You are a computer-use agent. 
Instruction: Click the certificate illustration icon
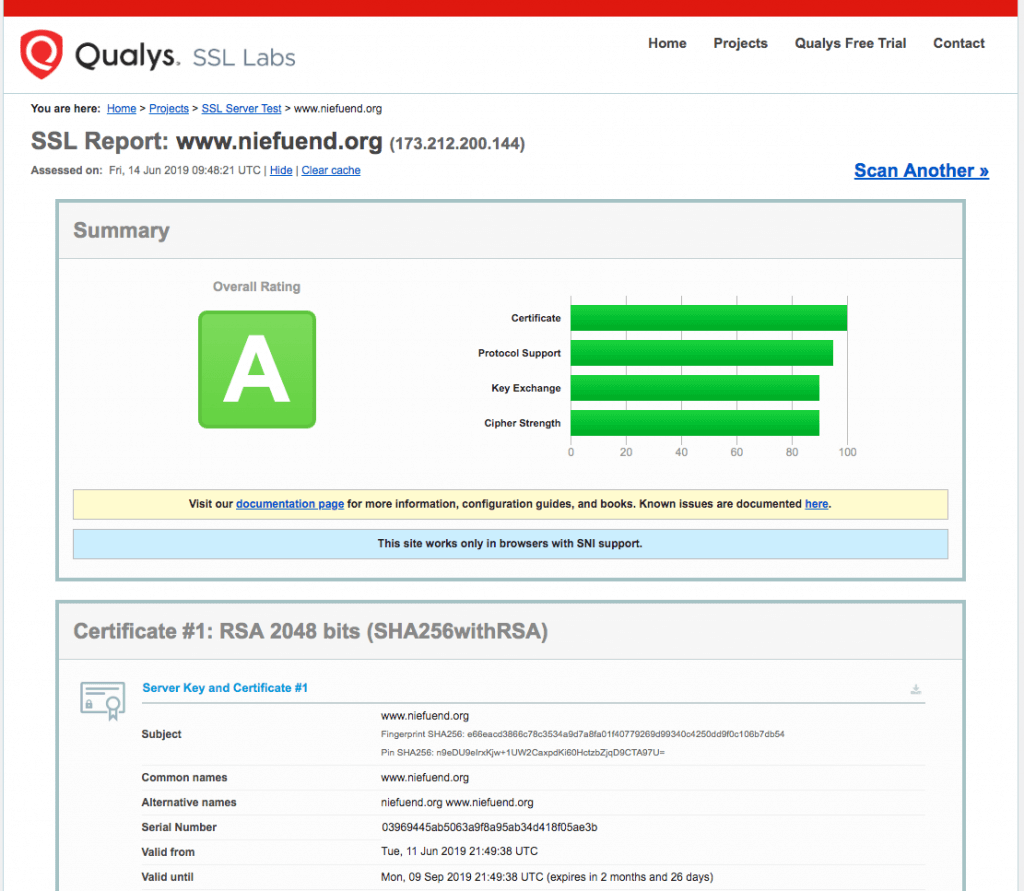(x=103, y=701)
